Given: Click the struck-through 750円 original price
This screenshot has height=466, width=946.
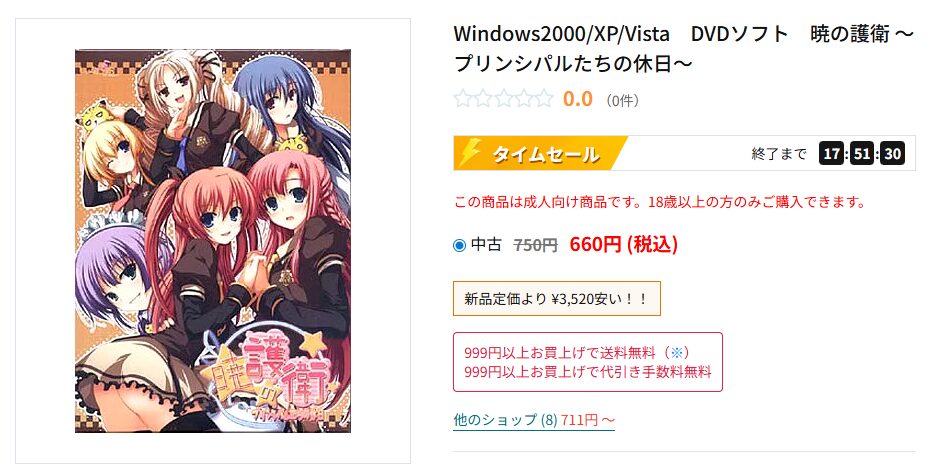Looking at the screenshot, I should pyautogui.click(x=535, y=245).
